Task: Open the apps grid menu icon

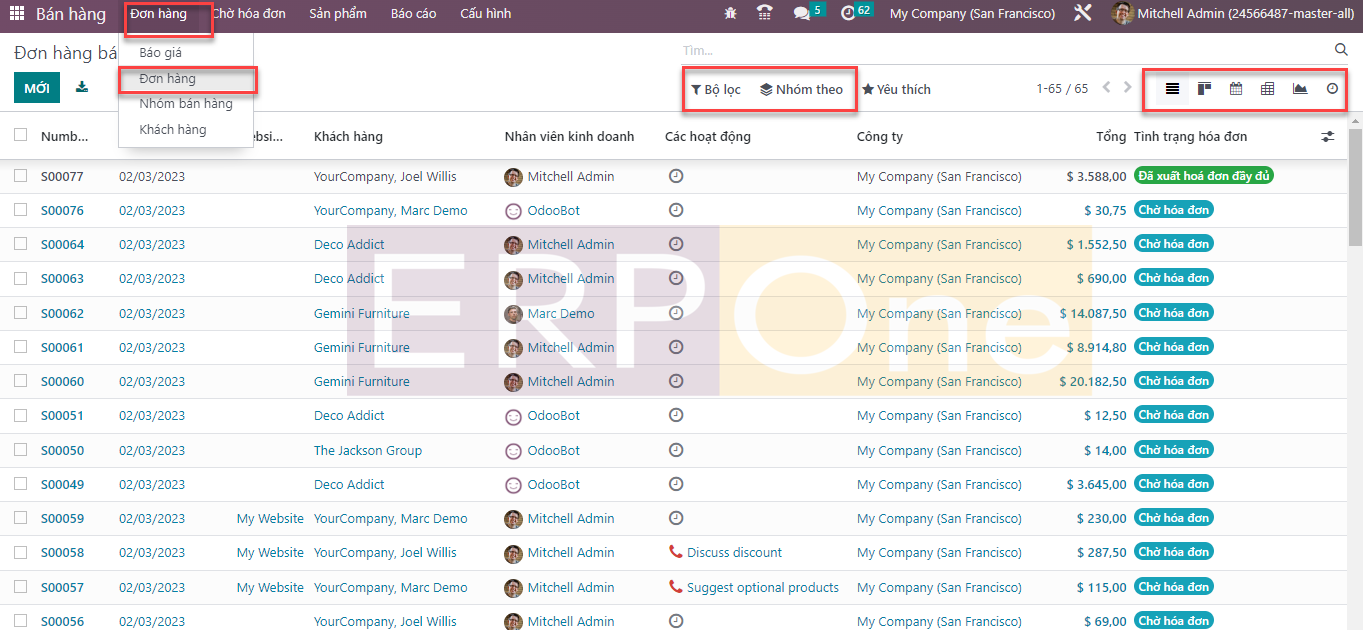Action: (x=18, y=14)
